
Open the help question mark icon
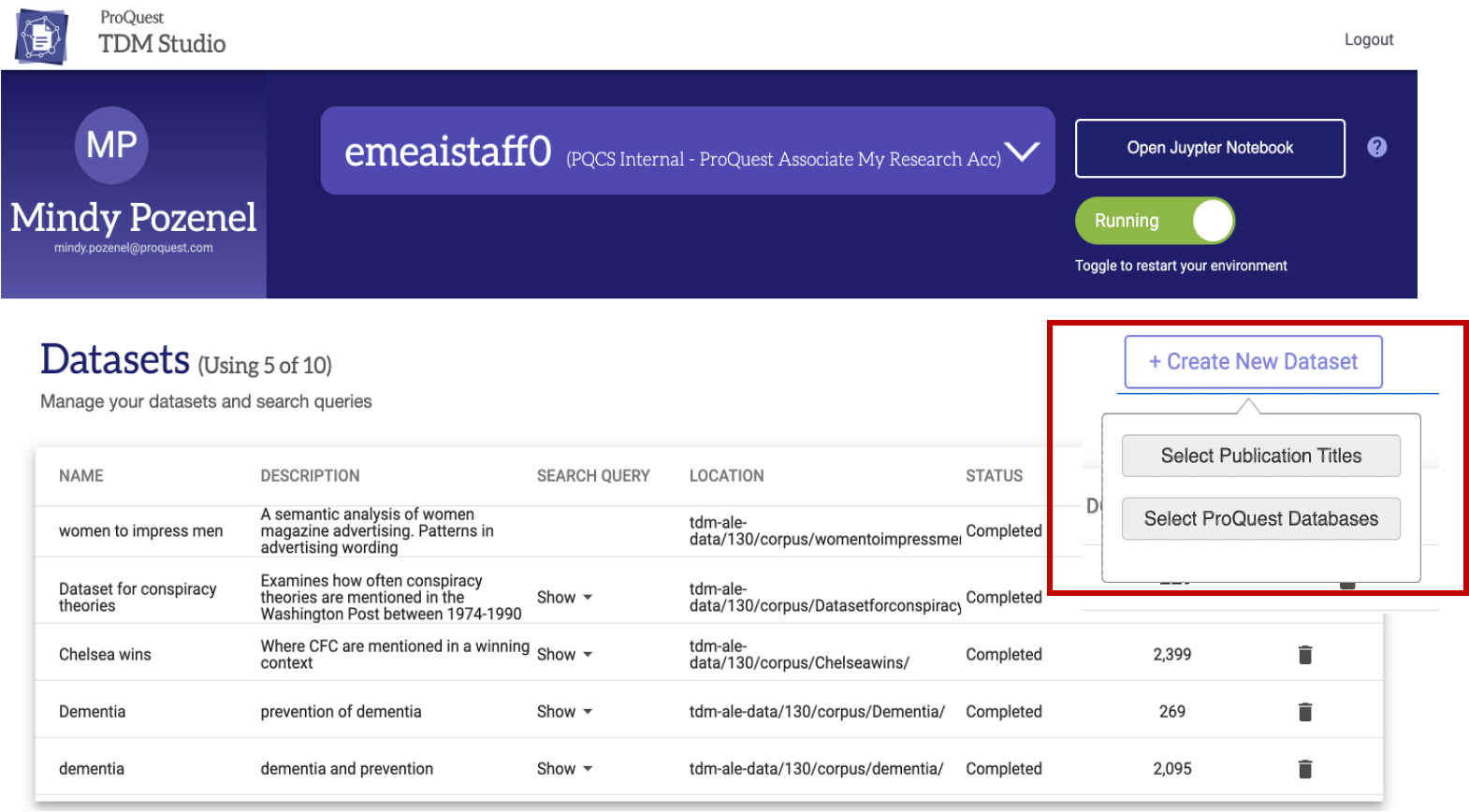click(1376, 147)
